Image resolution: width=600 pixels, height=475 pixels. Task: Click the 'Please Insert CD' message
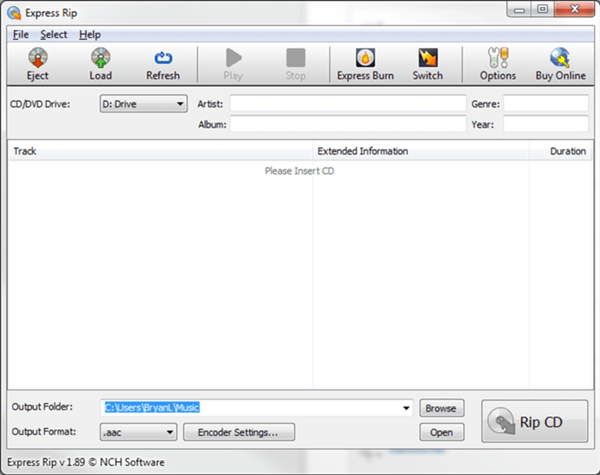coord(299,171)
